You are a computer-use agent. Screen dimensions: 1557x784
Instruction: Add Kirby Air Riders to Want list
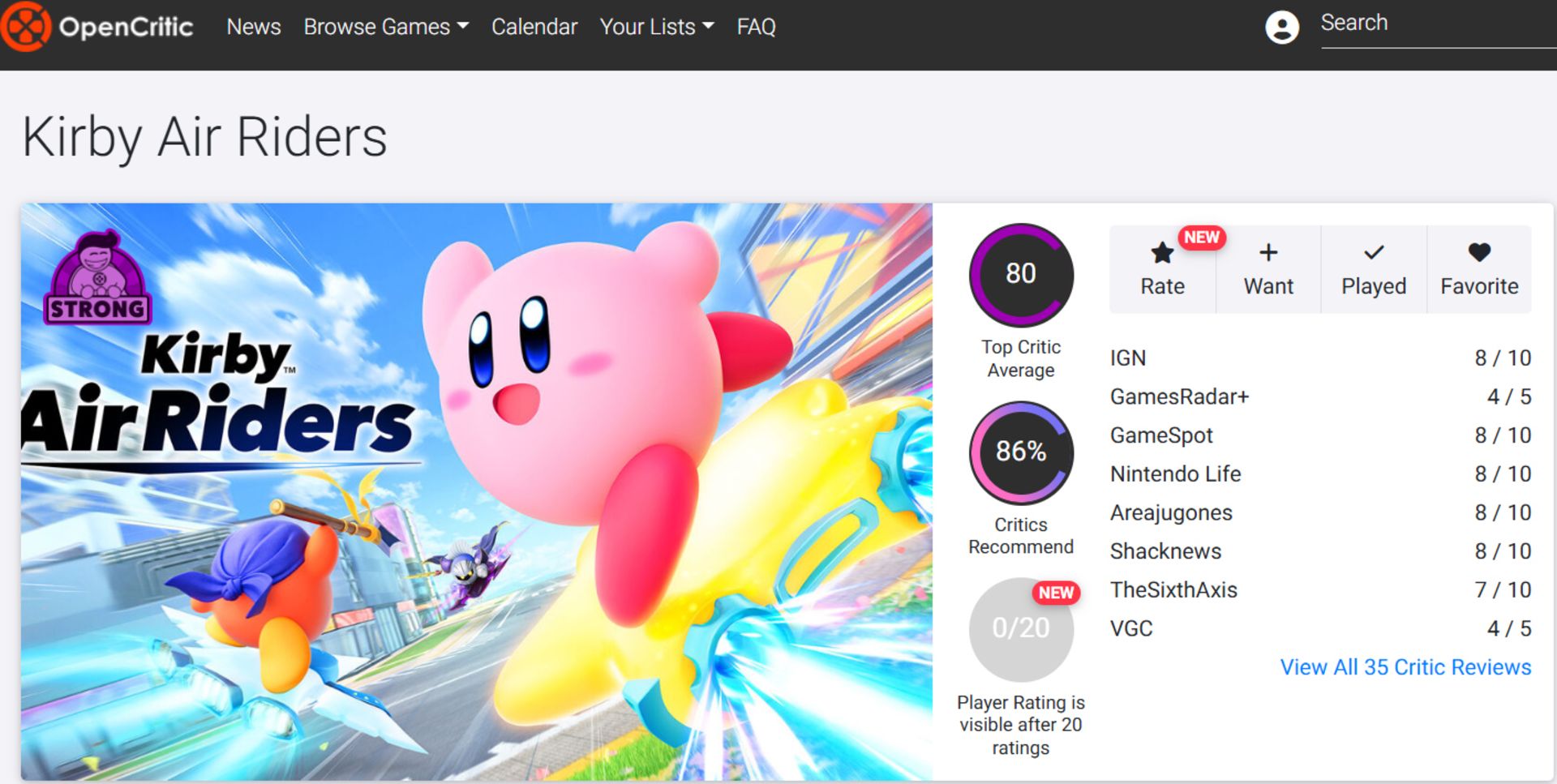[x=1267, y=268]
